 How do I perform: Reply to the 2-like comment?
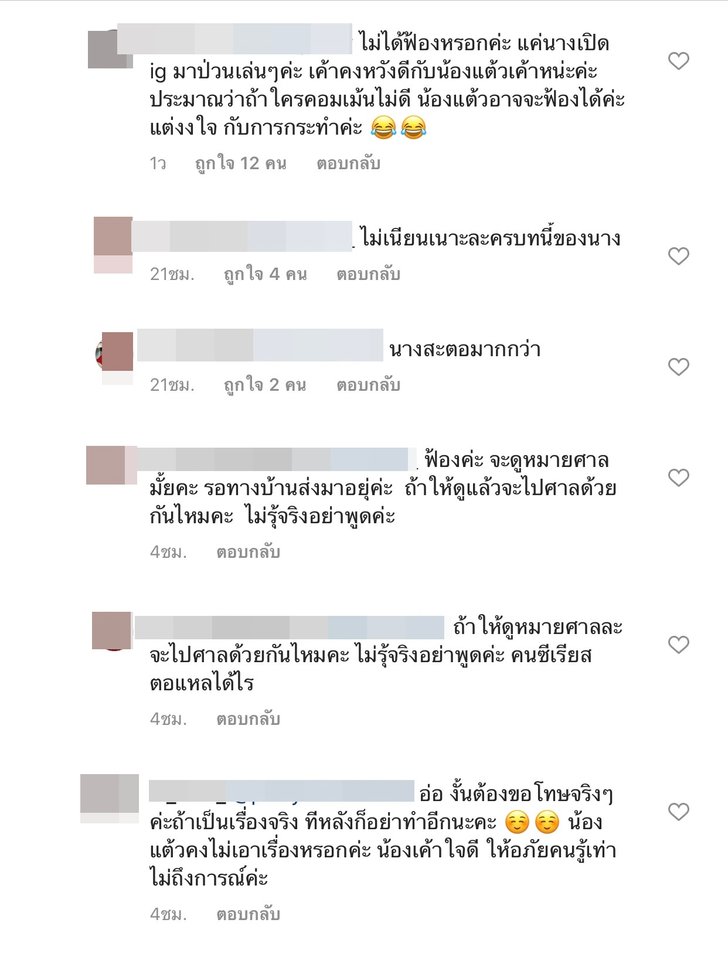[x=368, y=385]
